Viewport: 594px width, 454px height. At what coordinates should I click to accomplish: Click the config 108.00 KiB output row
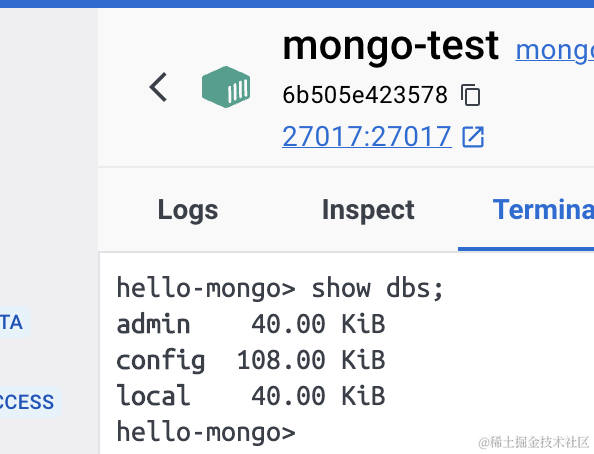250,360
